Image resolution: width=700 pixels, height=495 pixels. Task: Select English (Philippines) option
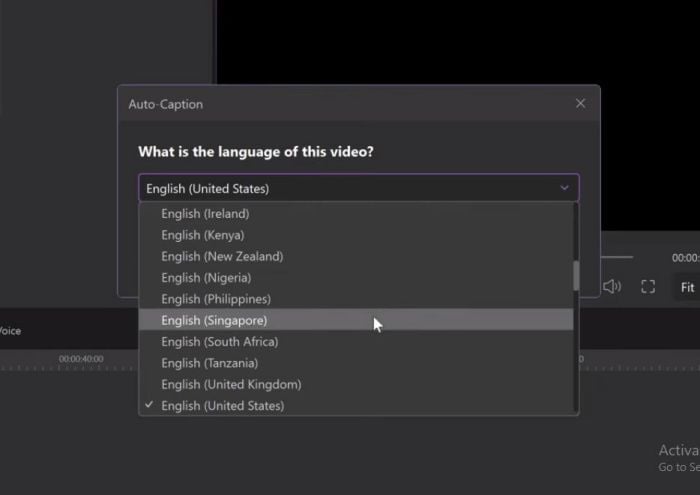point(216,299)
